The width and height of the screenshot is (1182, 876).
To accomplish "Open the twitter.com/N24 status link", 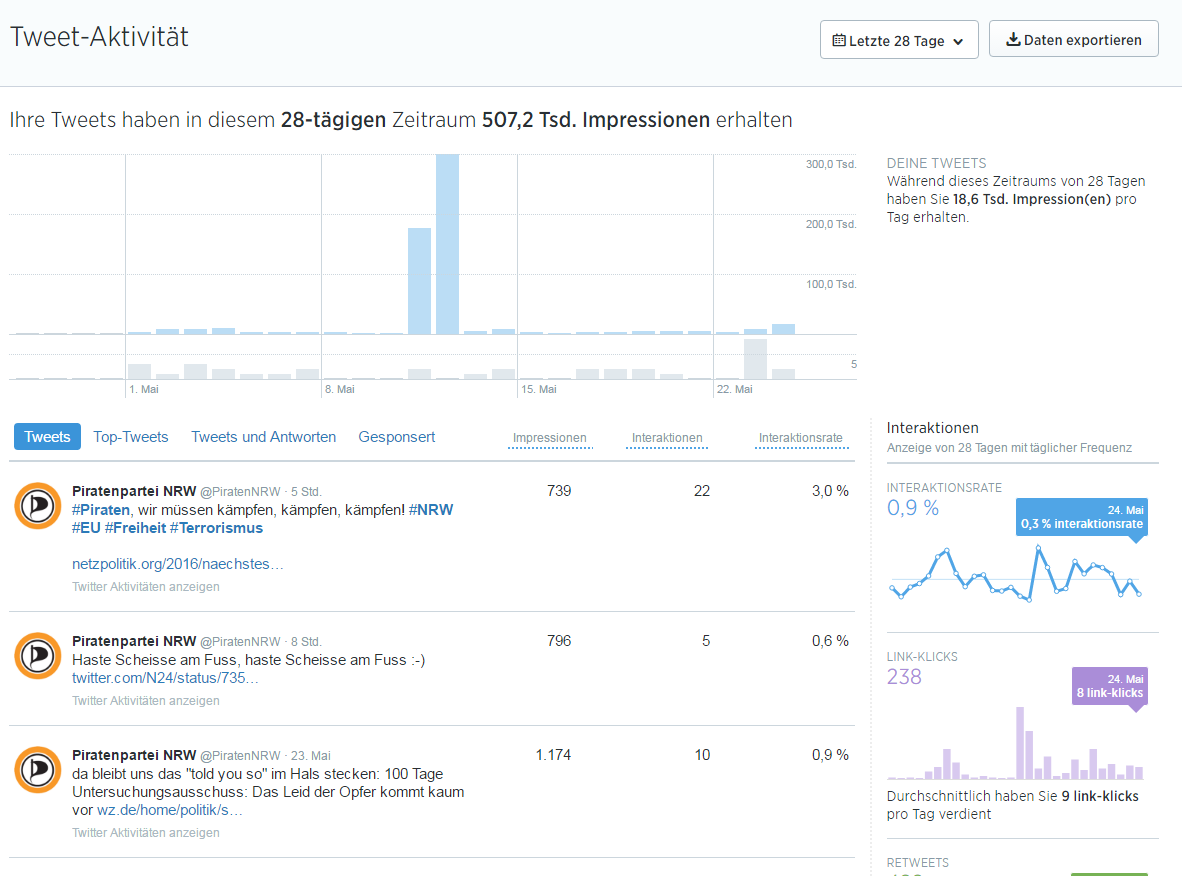I will 165,678.
